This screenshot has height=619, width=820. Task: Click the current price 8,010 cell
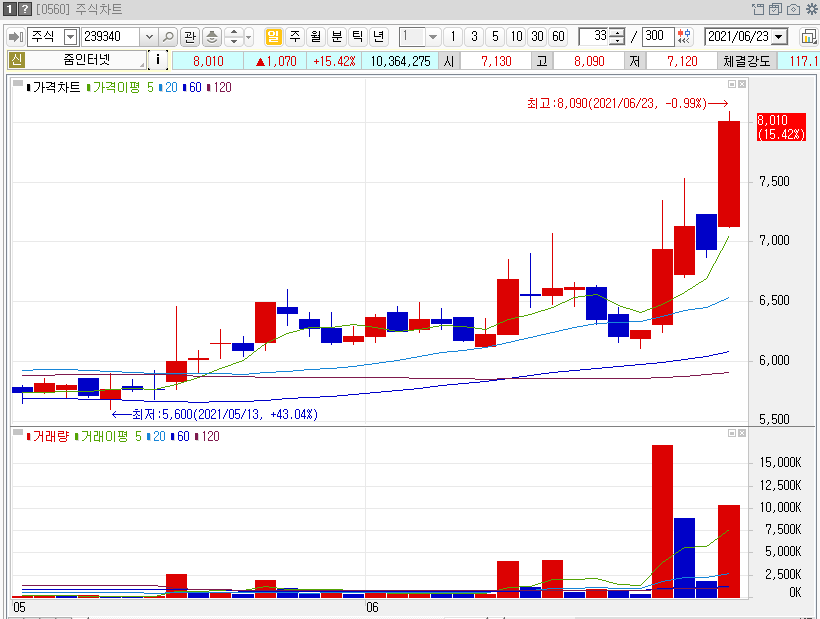click(208, 61)
